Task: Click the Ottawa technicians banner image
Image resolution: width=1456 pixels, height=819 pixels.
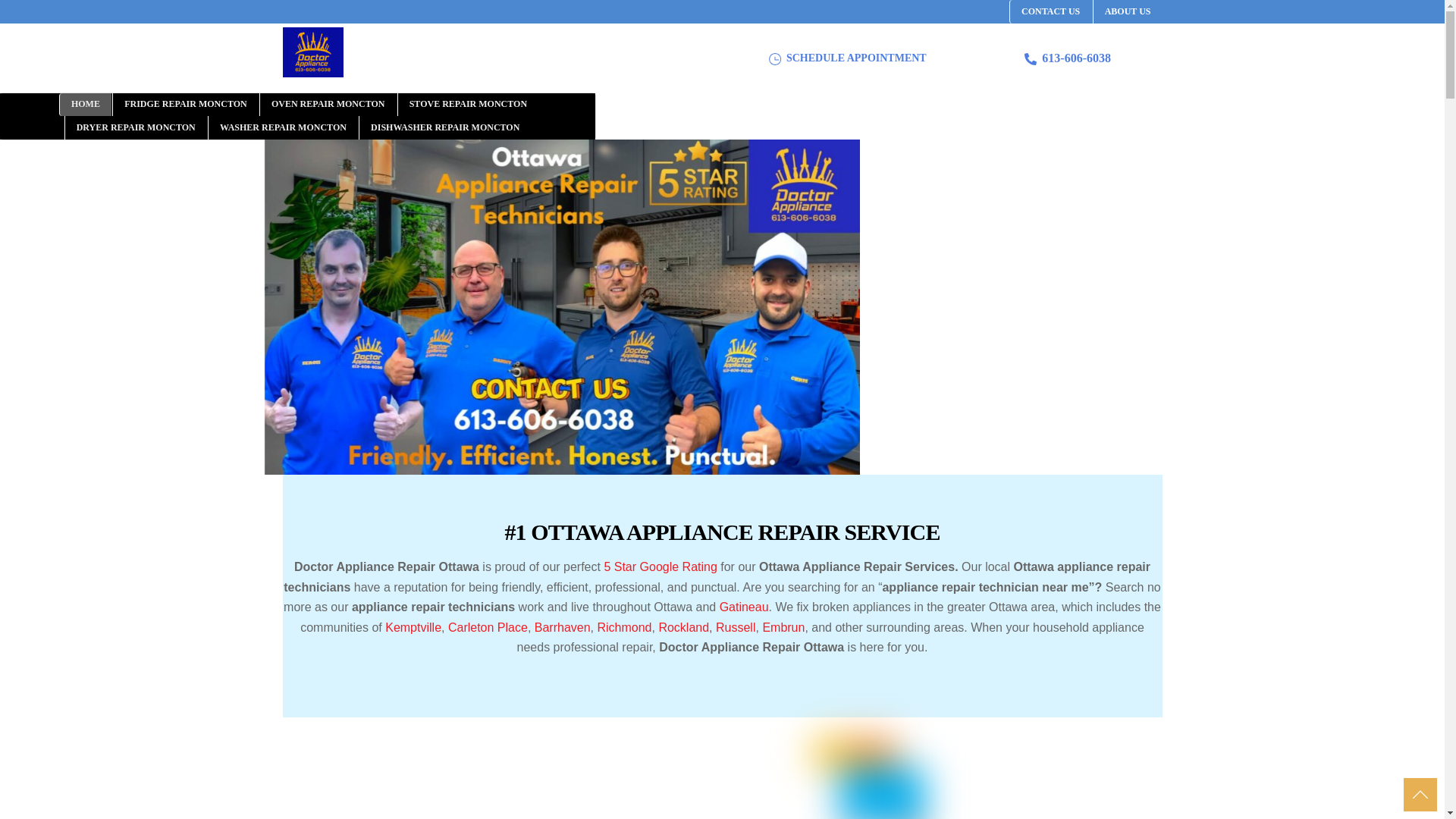Action: point(562,307)
